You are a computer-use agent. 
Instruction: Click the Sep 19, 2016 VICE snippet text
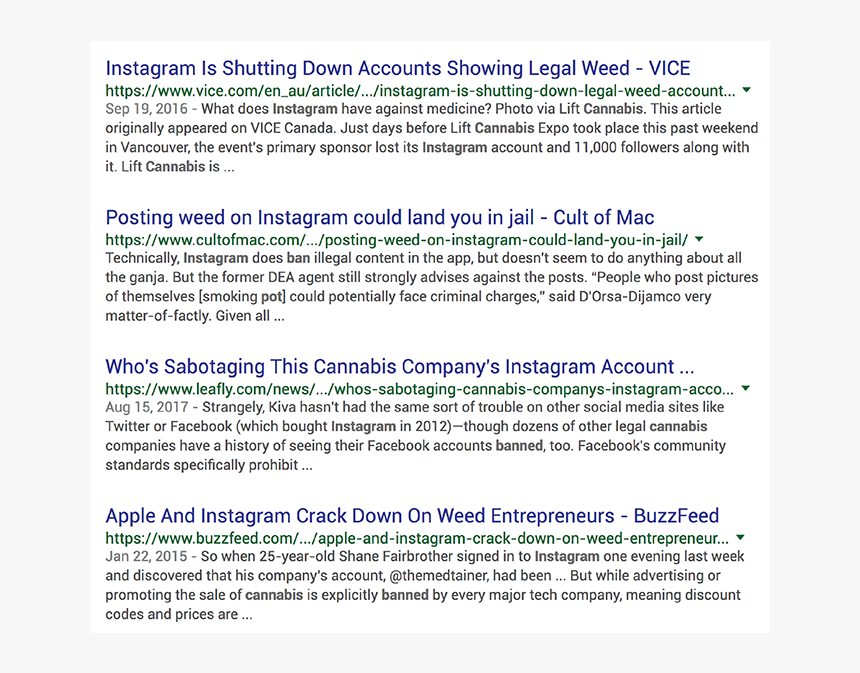(432, 138)
